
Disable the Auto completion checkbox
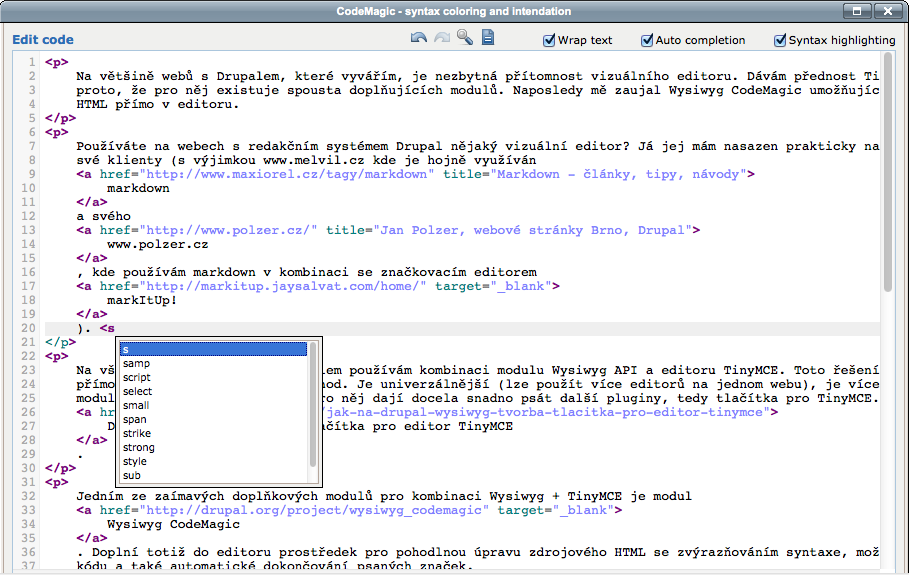coord(646,40)
